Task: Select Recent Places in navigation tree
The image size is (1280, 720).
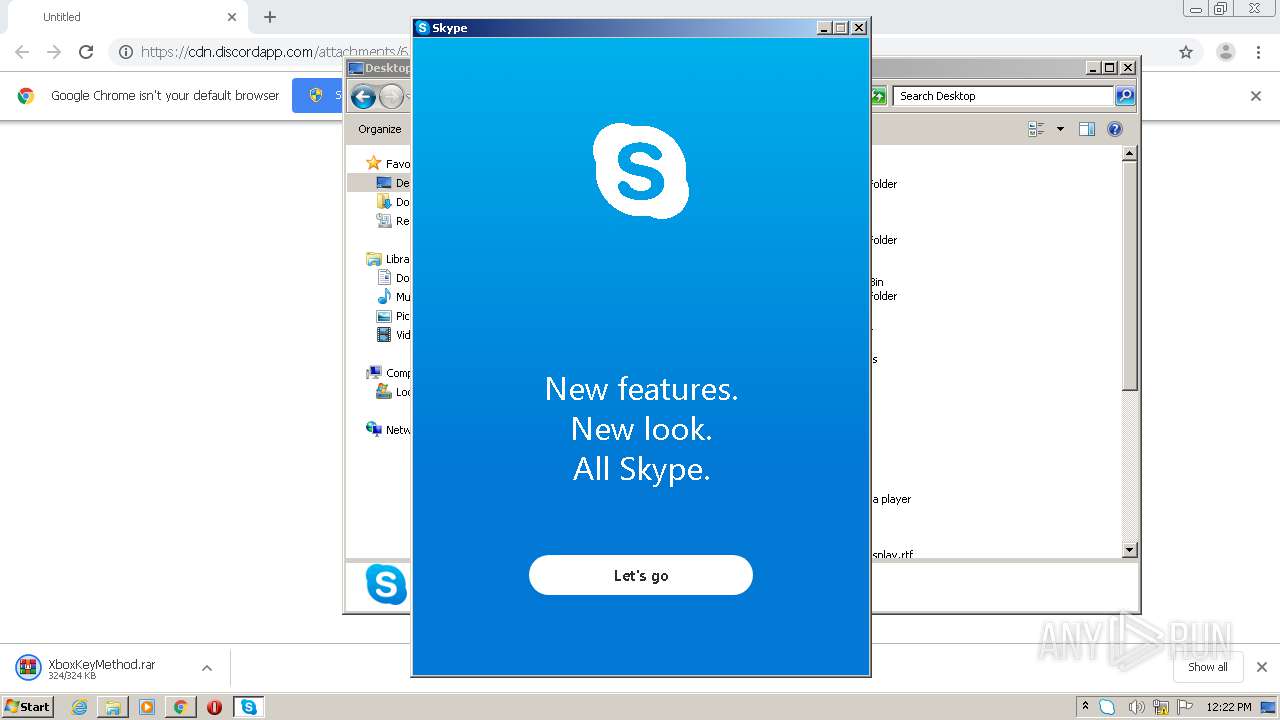Action: coord(393,221)
